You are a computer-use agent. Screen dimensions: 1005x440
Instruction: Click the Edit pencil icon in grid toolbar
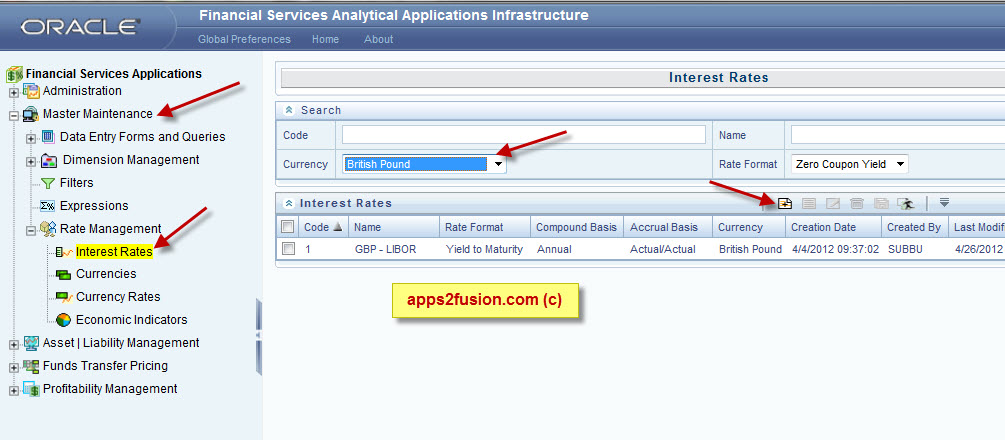[833, 203]
